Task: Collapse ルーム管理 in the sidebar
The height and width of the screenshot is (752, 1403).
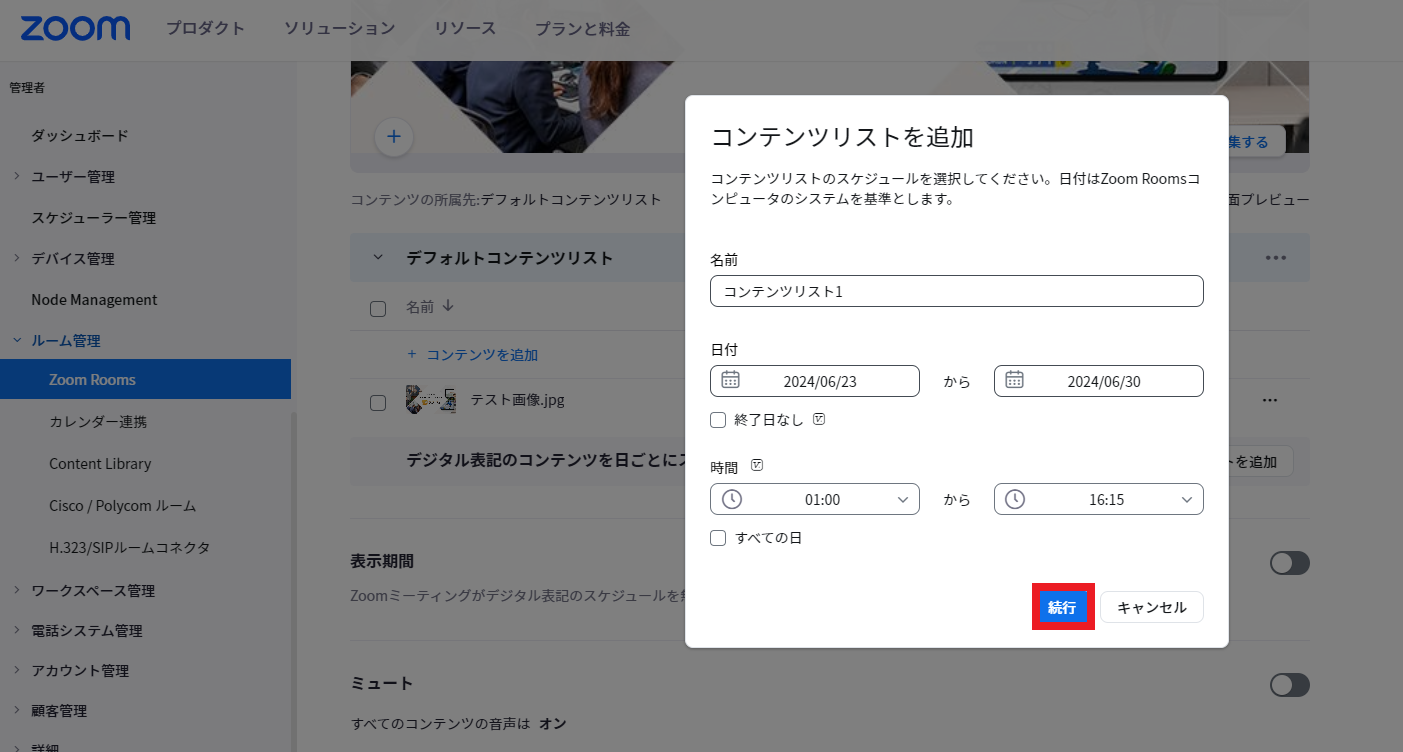Action: (17, 341)
